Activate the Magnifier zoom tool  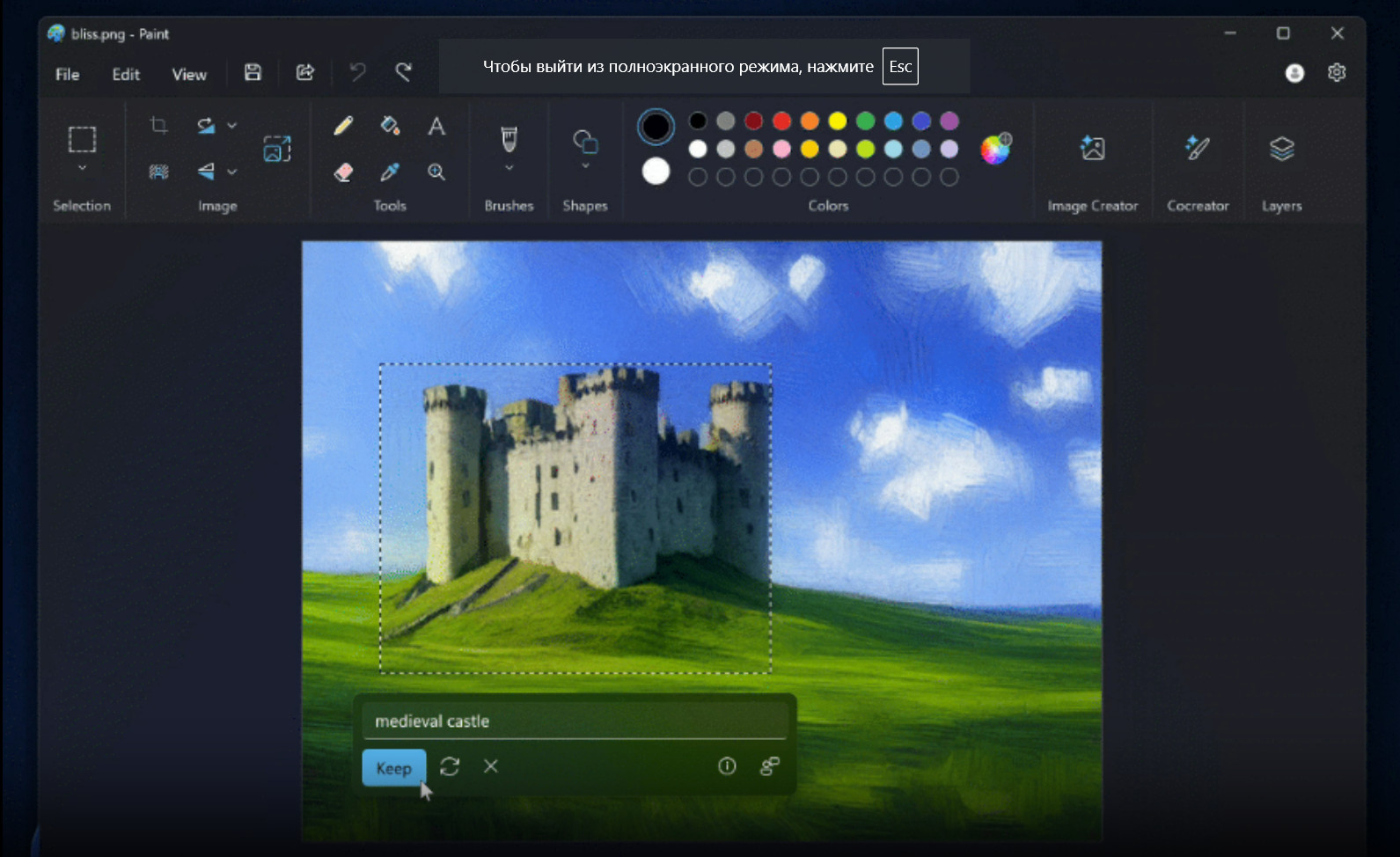click(436, 172)
